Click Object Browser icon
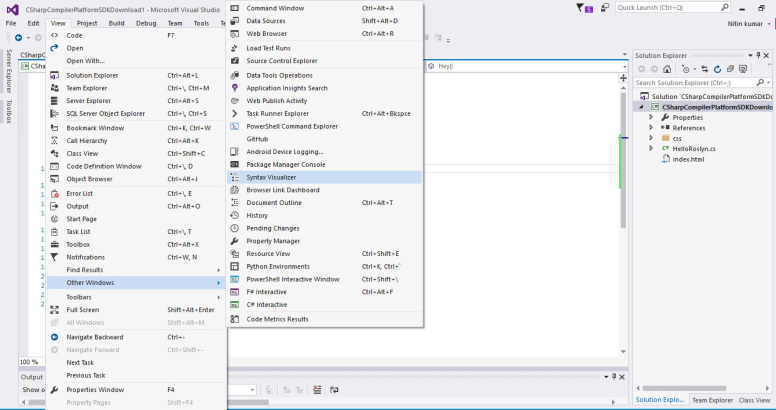Viewport: 776px width, 410px height. [x=54, y=179]
